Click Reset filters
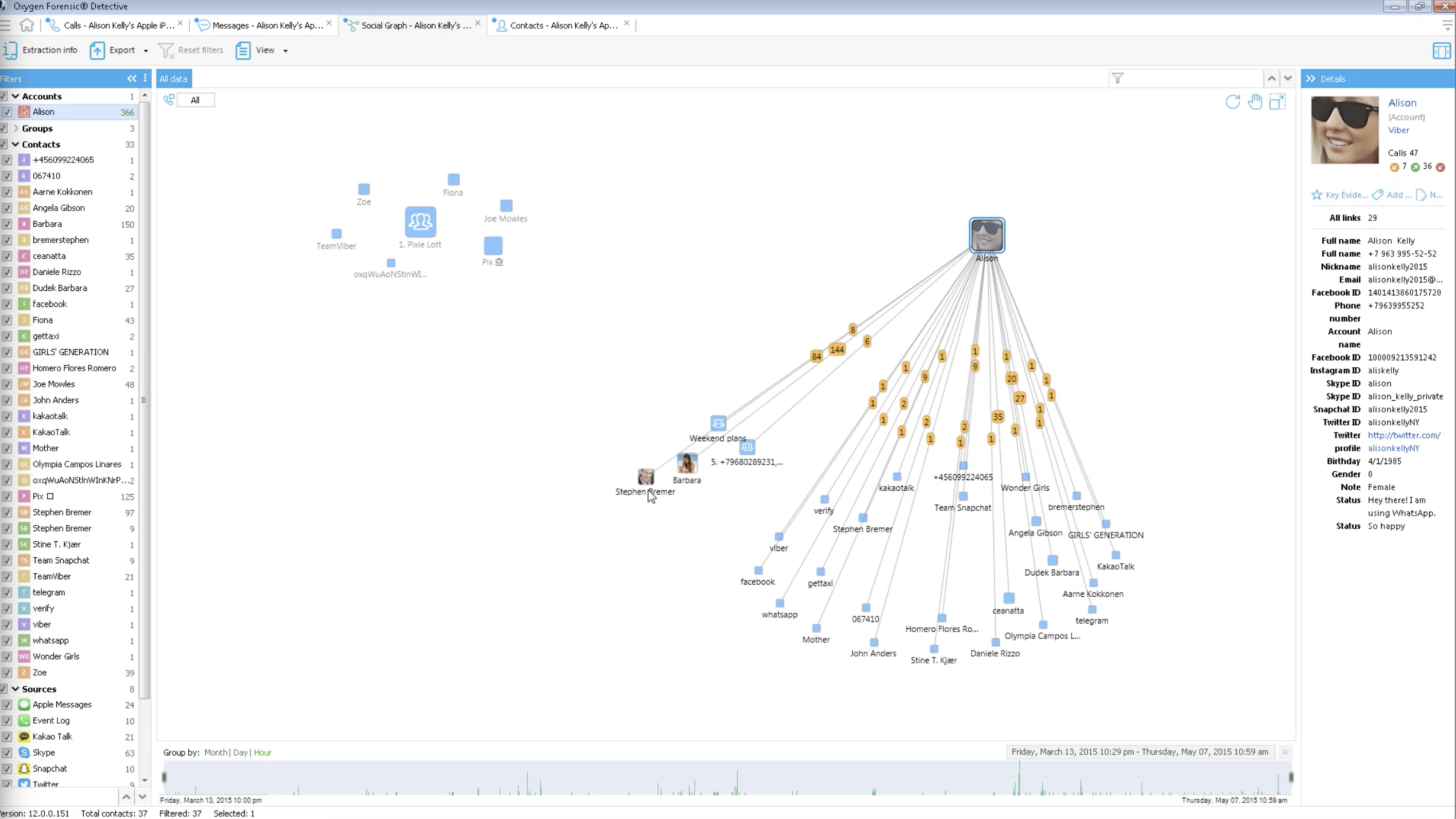Viewport: 1456px width, 819px height. point(191,50)
